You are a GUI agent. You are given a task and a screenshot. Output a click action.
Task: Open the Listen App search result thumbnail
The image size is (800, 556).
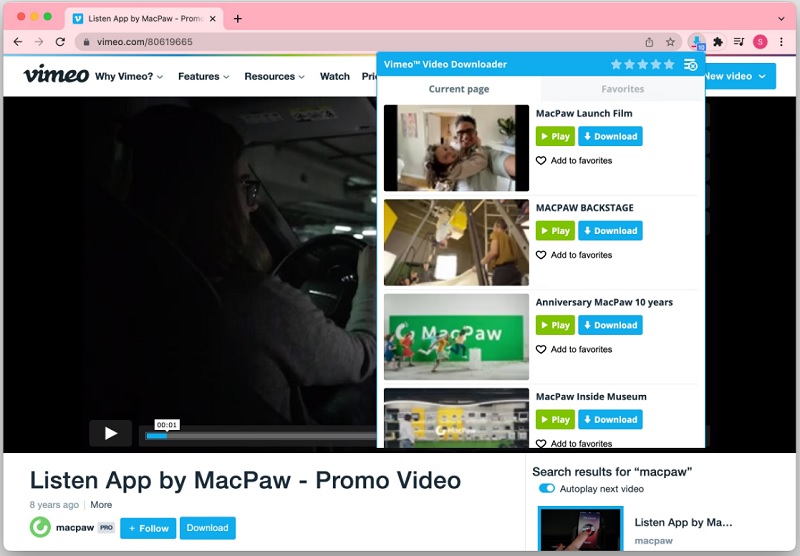pyautogui.click(x=581, y=528)
